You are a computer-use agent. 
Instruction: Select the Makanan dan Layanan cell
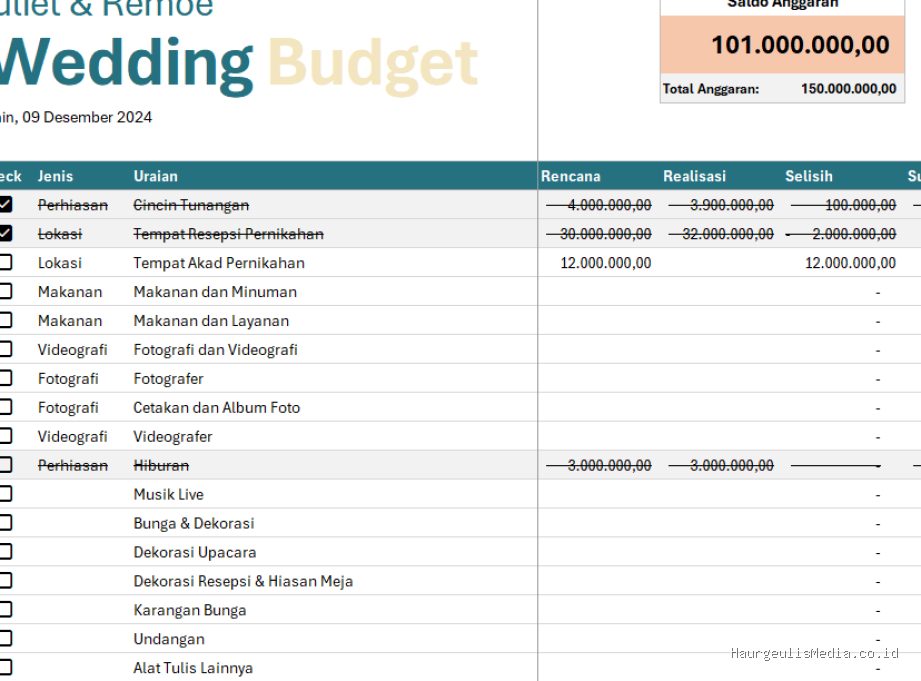coord(211,321)
